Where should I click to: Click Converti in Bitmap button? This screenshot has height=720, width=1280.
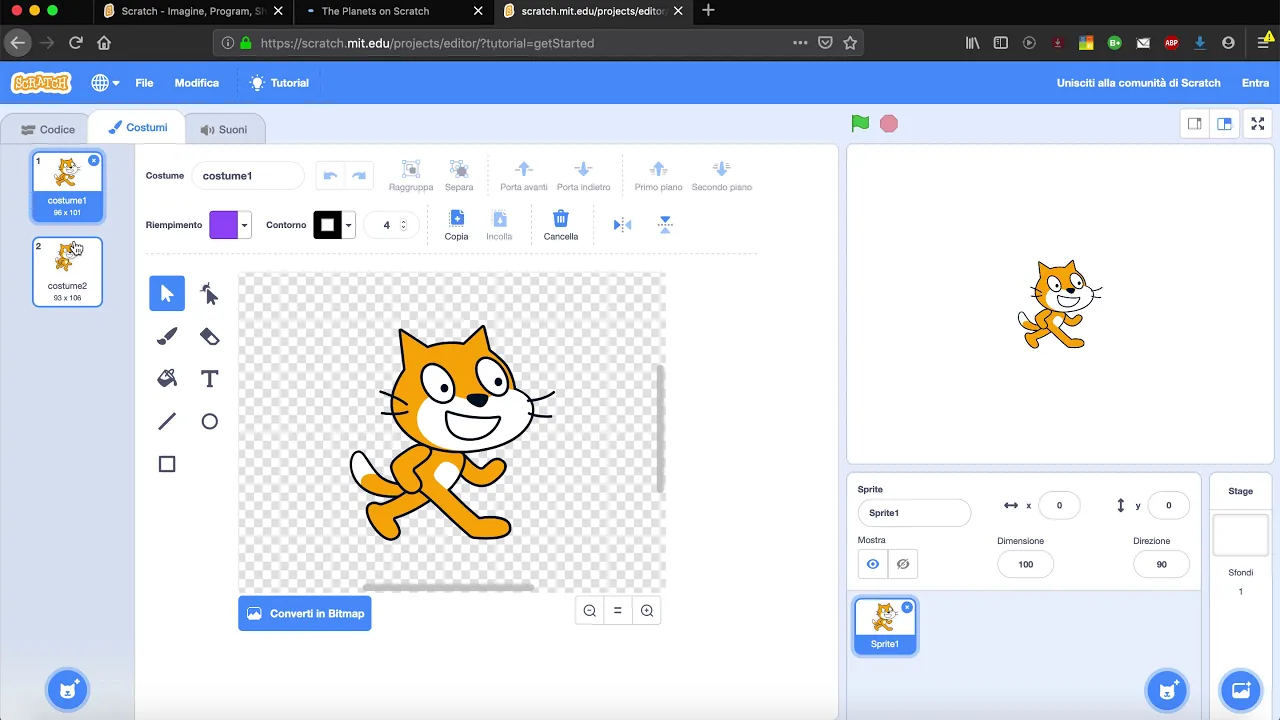(305, 613)
